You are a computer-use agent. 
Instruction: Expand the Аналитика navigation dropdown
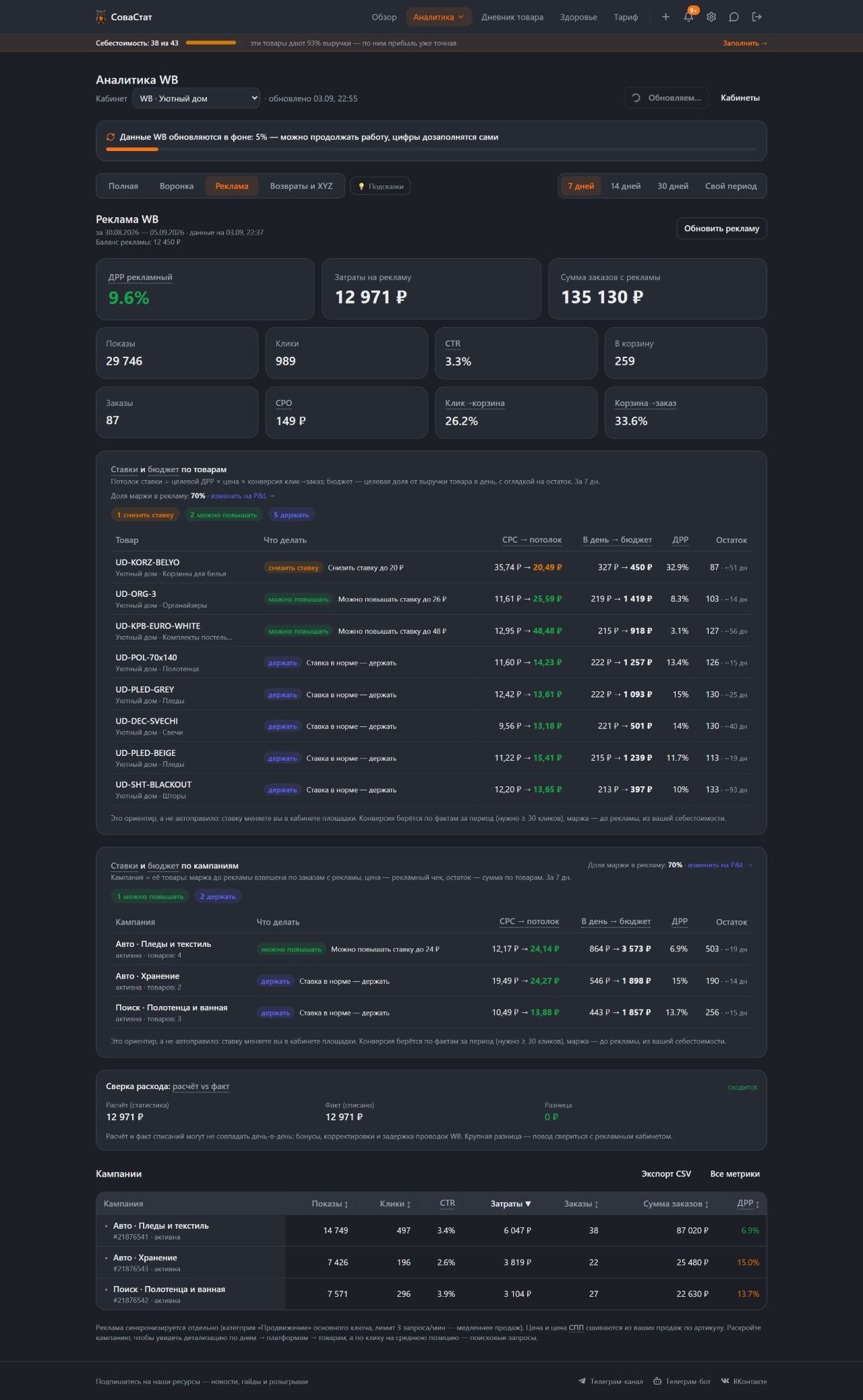[x=438, y=17]
